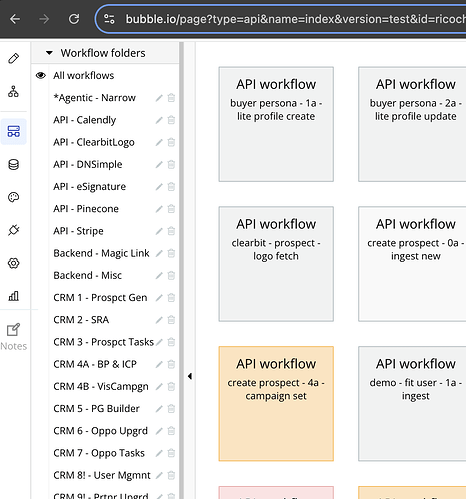Open the buyer persona 2a lite profile update workflow
The image size is (466, 499).
pos(412,124)
